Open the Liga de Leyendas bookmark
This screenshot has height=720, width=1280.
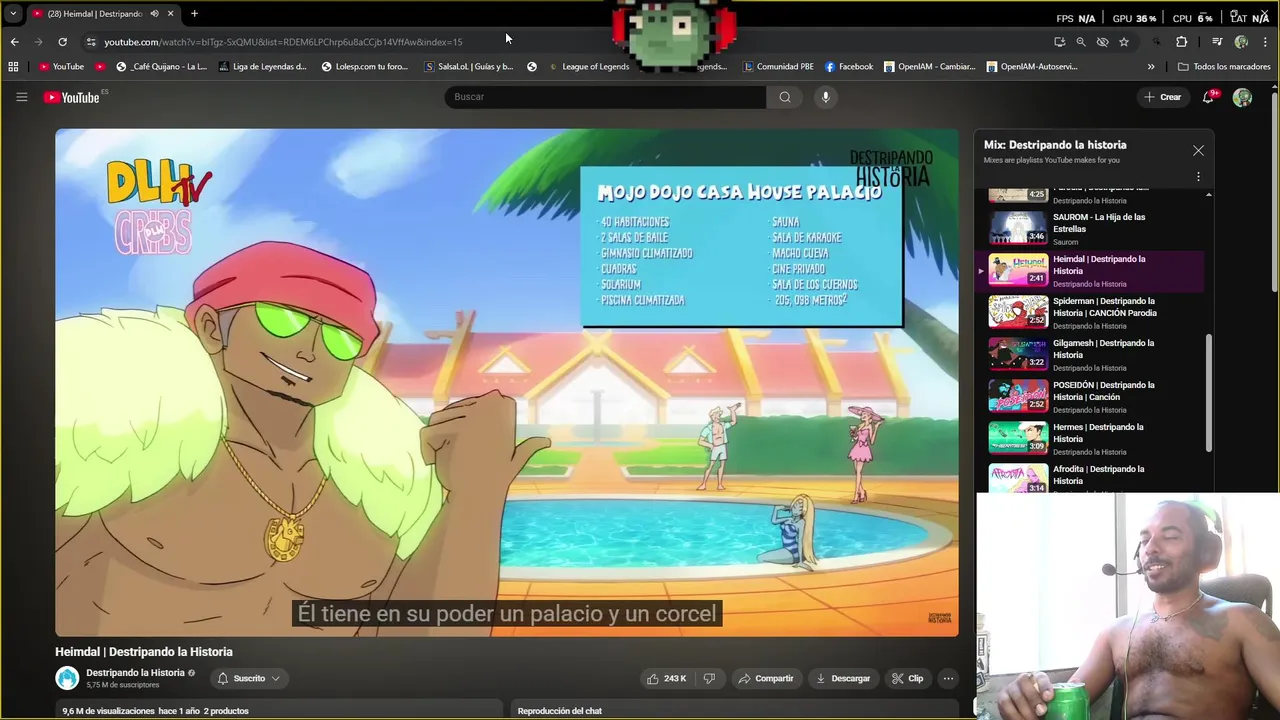click(263, 67)
